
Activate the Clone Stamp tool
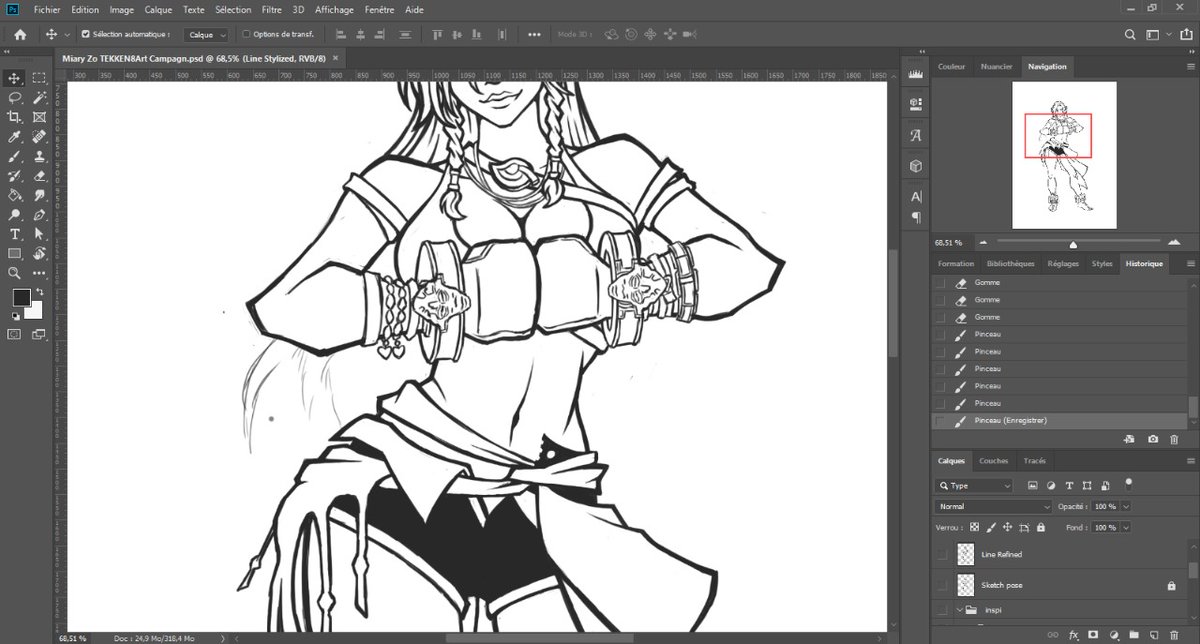[x=40, y=156]
